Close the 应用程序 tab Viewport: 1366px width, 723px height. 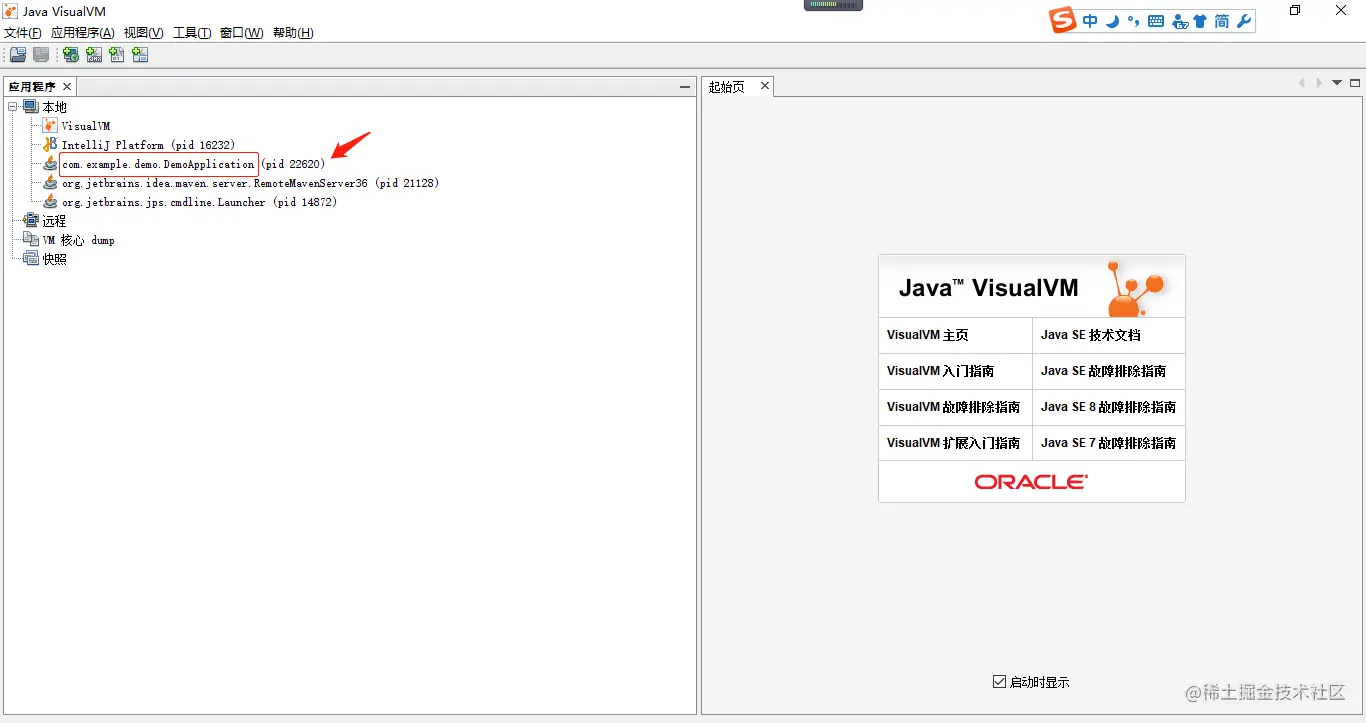click(x=67, y=87)
